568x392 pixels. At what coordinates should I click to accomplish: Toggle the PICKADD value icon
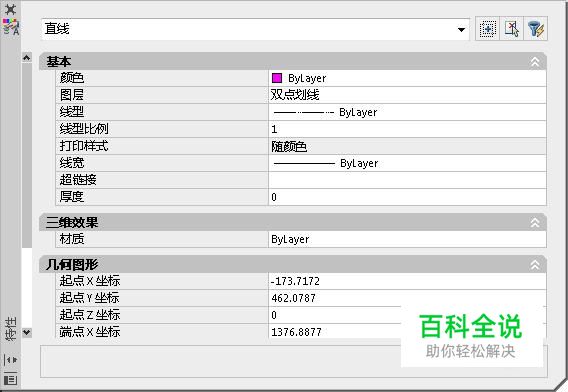click(x=488, y=29)
